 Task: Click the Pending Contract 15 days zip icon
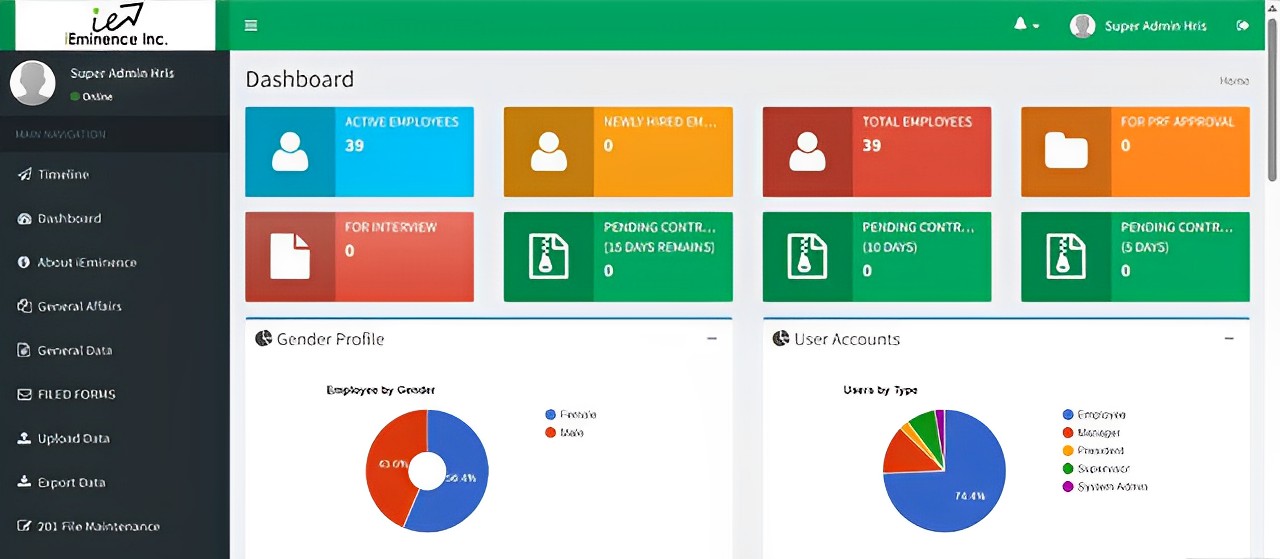coord(548,257)
